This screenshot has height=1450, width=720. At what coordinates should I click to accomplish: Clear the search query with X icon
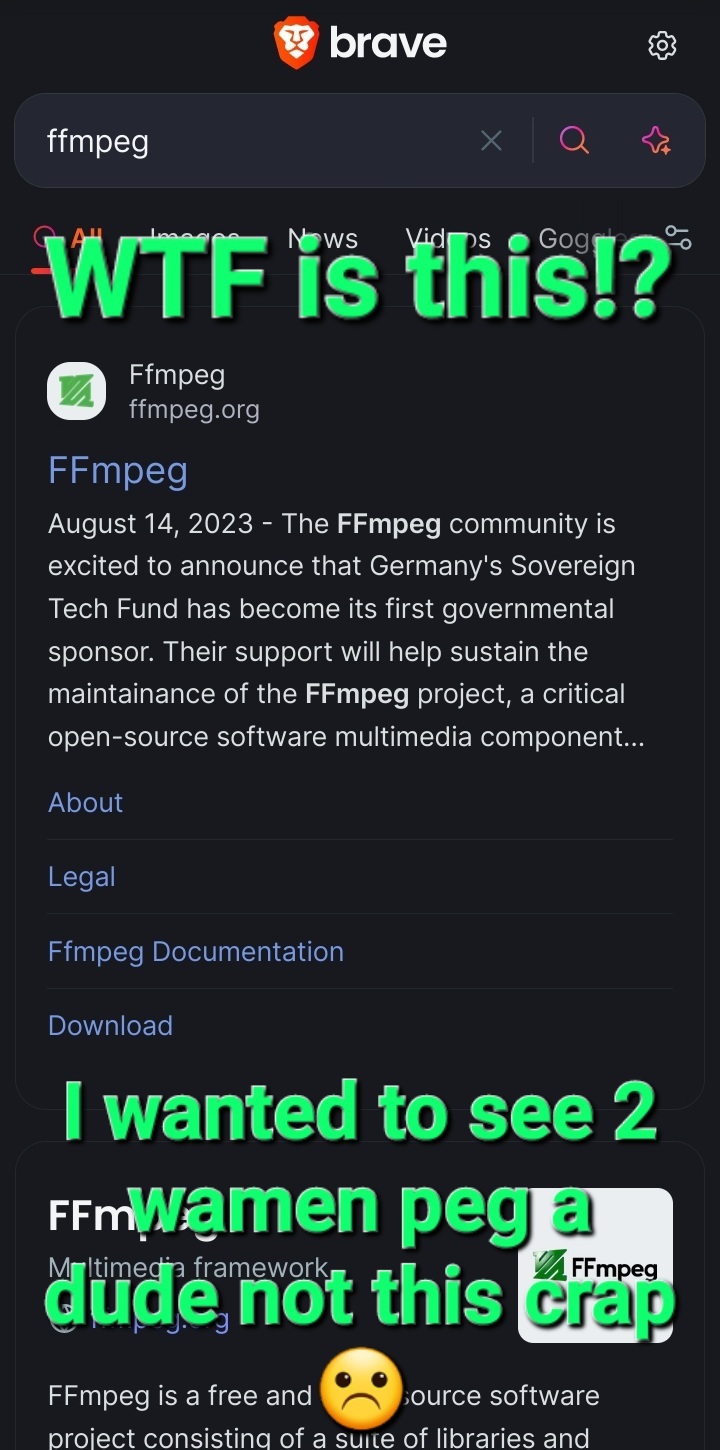click(x=491, y=141)
